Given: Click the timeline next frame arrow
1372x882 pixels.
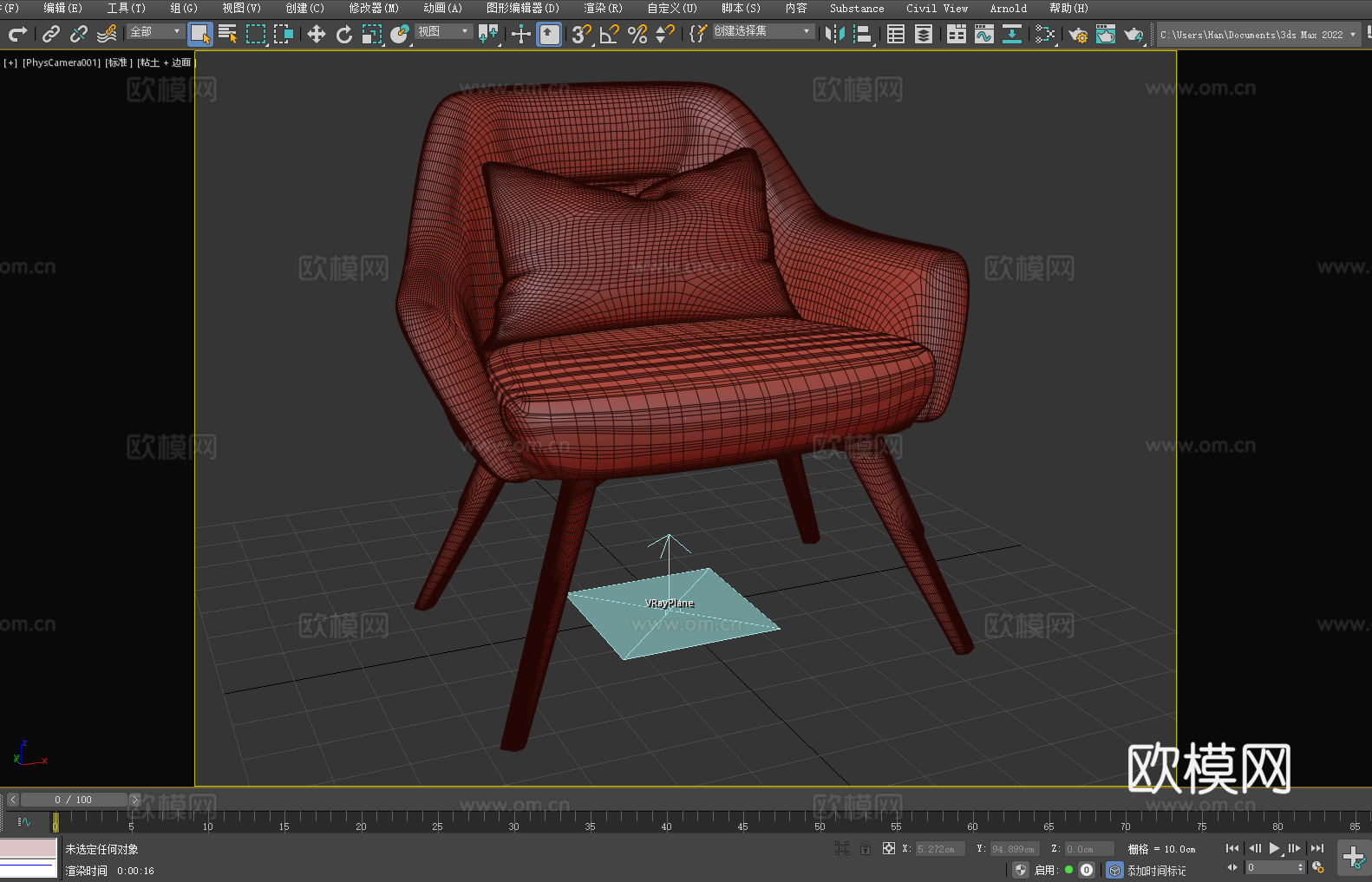Looking at the screenshot, I should click(134, 800).
